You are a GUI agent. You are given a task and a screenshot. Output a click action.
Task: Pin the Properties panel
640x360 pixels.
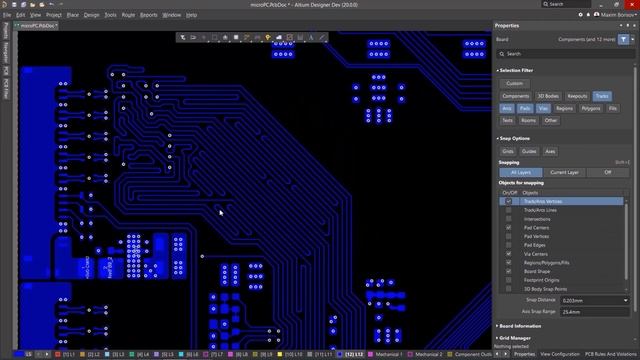[x=628, y=25]
